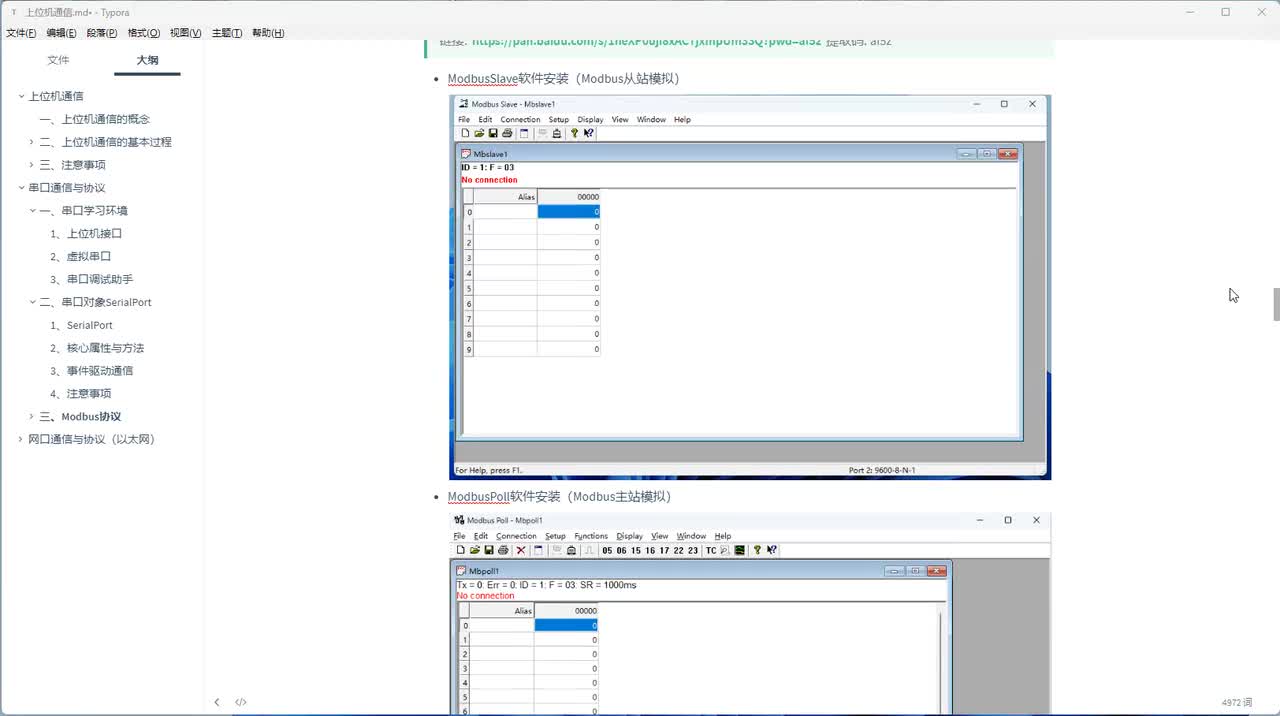Switch to the 大纲 sidebar tab
1280x716 pixels.
[x=147, y=60]
